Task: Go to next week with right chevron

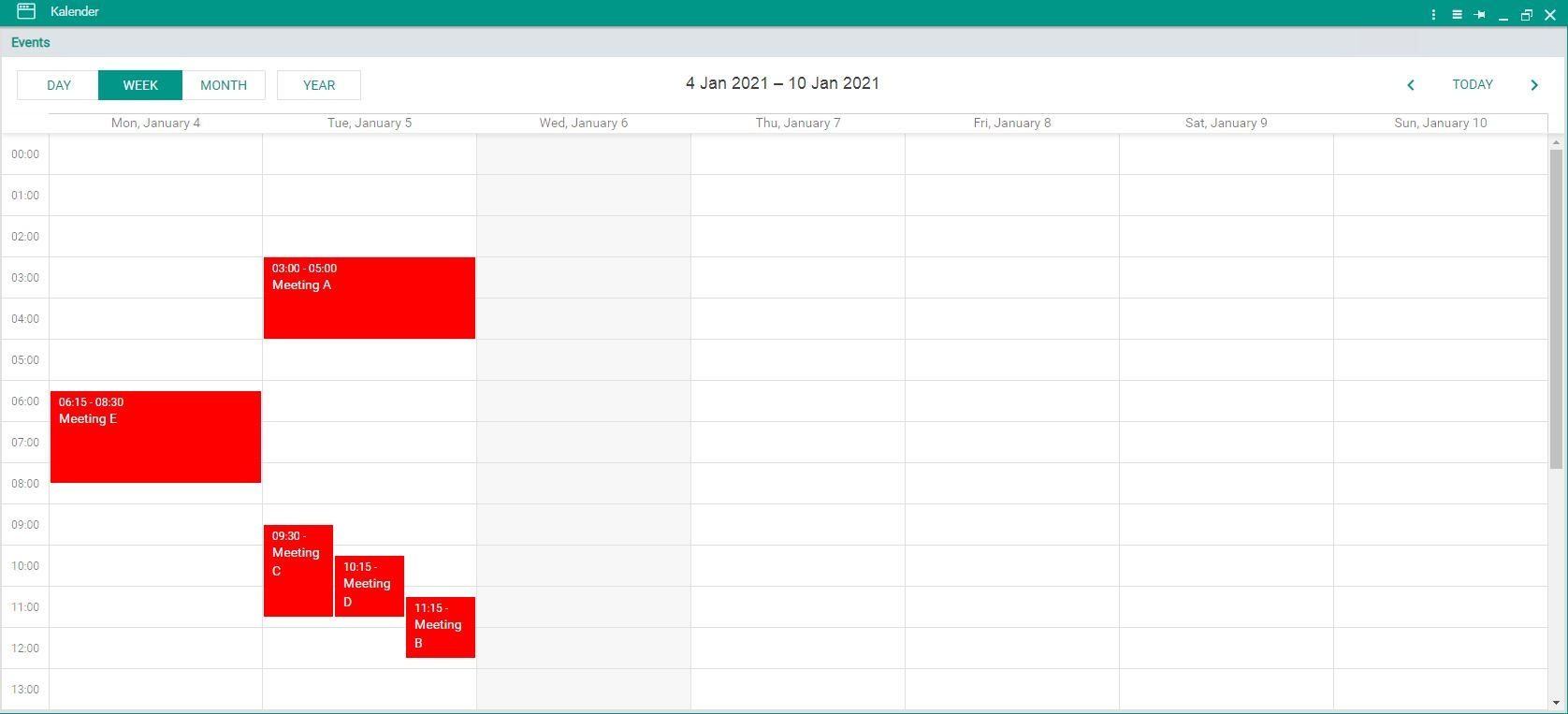Action: (x=1534, y=85)
